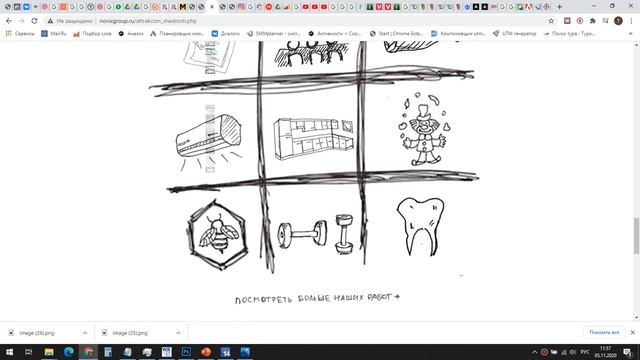Open Photoshop from the taskbar

(186, 352)
